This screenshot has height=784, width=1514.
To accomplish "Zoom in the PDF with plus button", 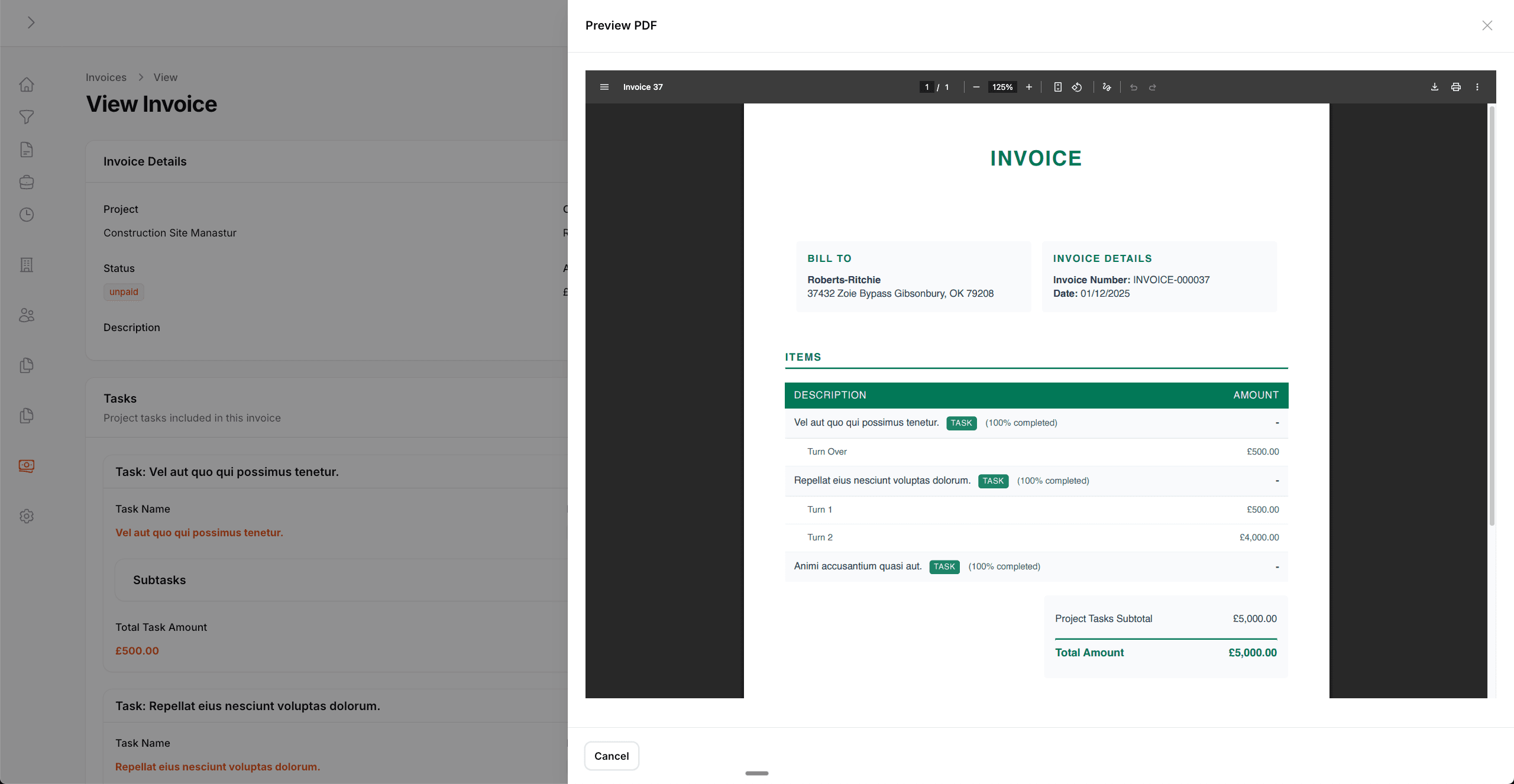I will (1028, 87).
